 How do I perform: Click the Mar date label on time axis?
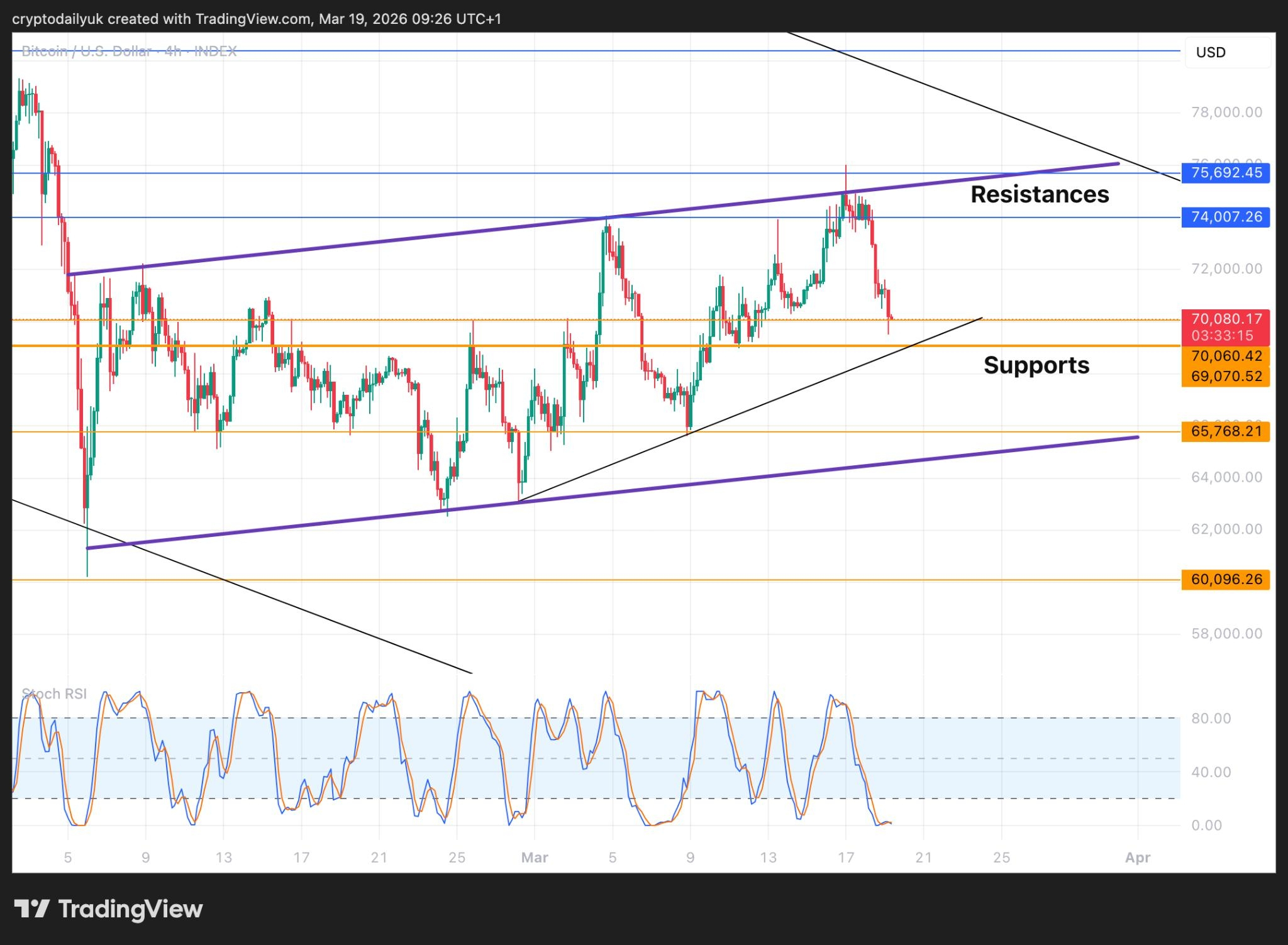tap(535, 858)
